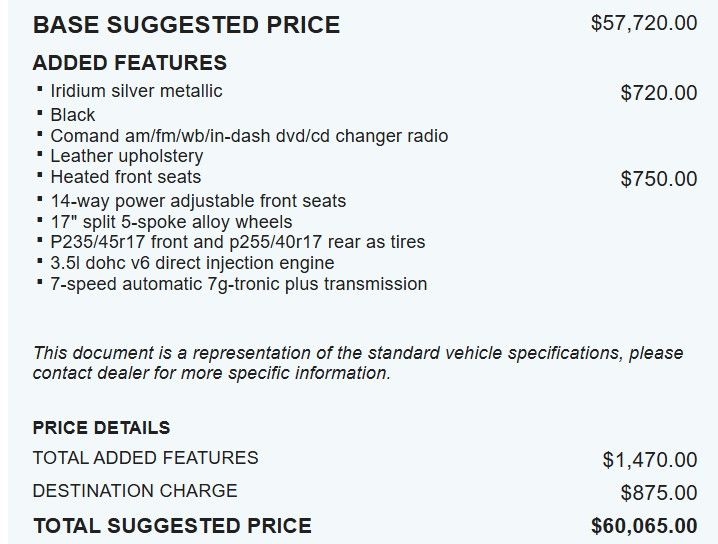Select the 3.5l dohc v6 engine line
The width and height of the screenshot is (718, 544).
(x=192, y=263)
